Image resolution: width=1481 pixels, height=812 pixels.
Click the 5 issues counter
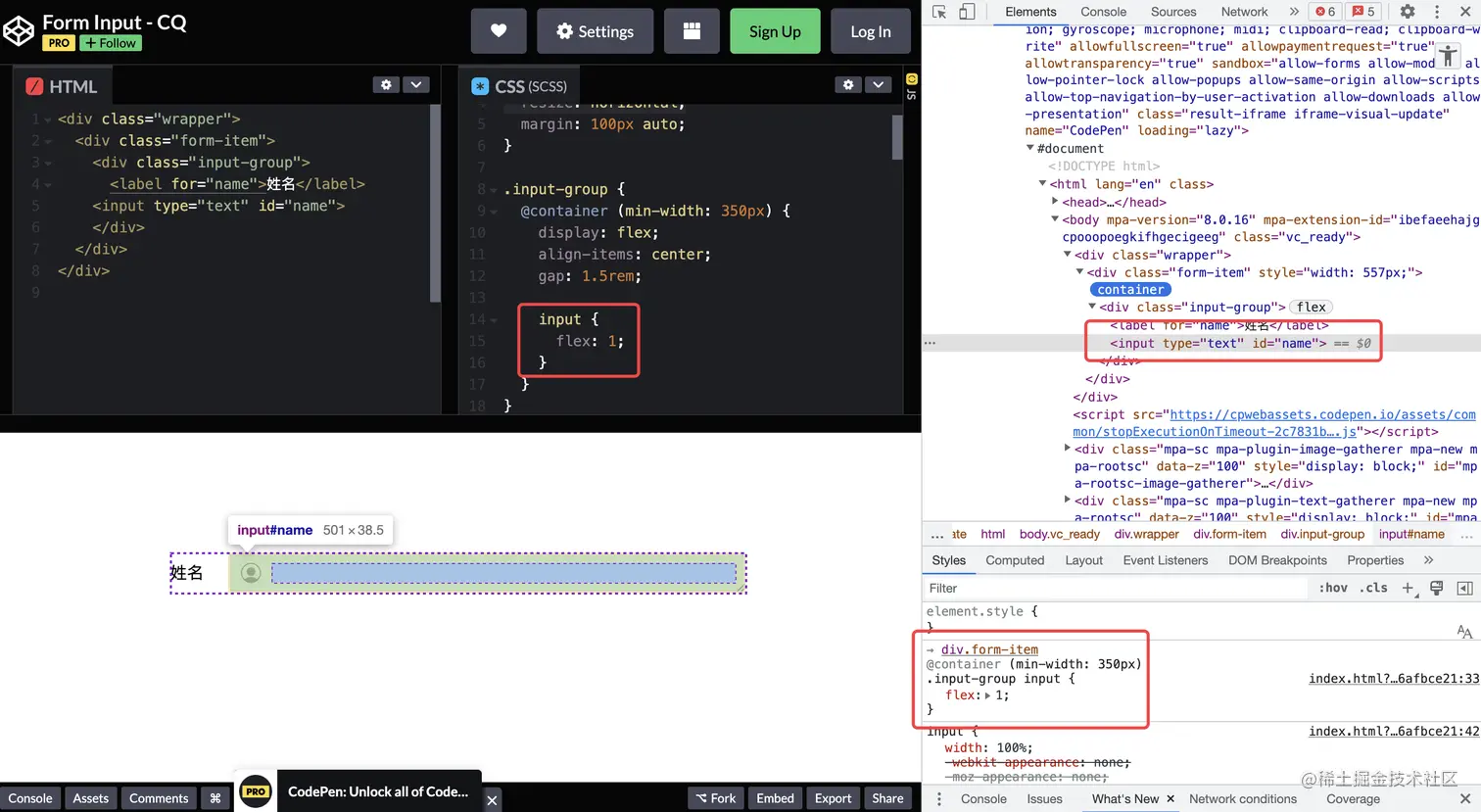1363,12
